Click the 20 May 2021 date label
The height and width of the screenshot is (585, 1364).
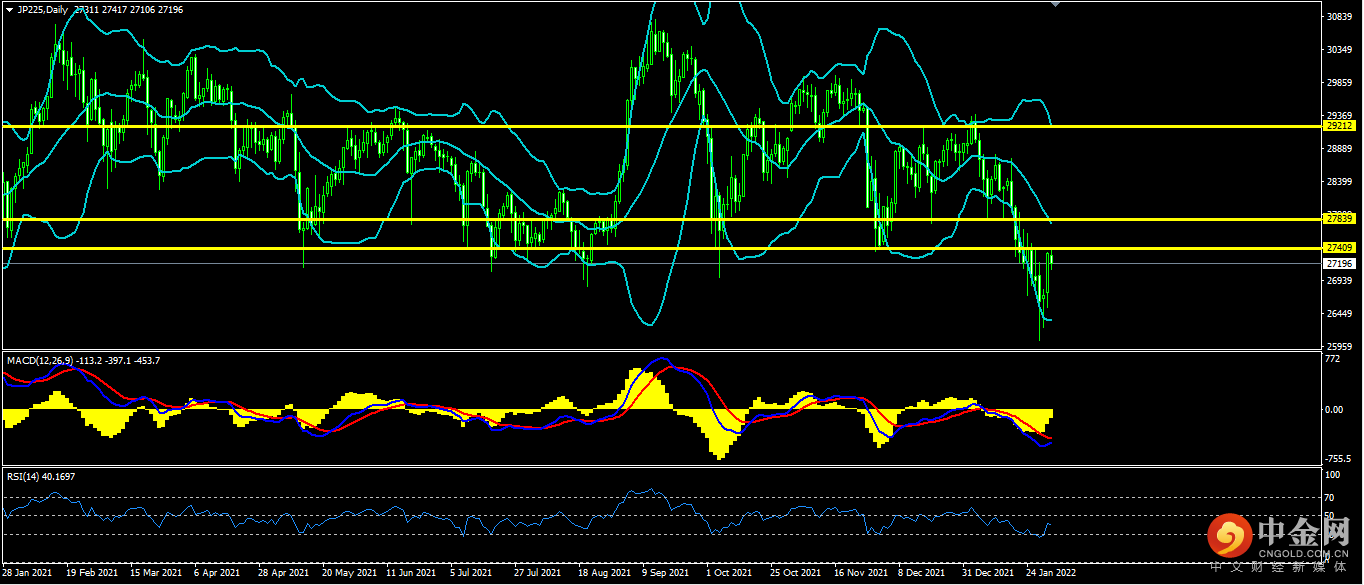(x=348, y=573)
